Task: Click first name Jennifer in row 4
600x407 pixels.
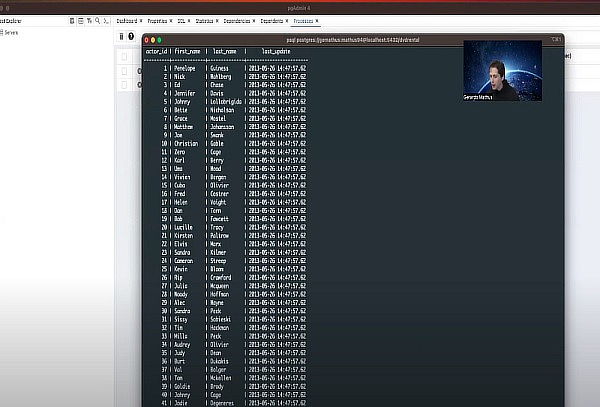Action: 185,93
